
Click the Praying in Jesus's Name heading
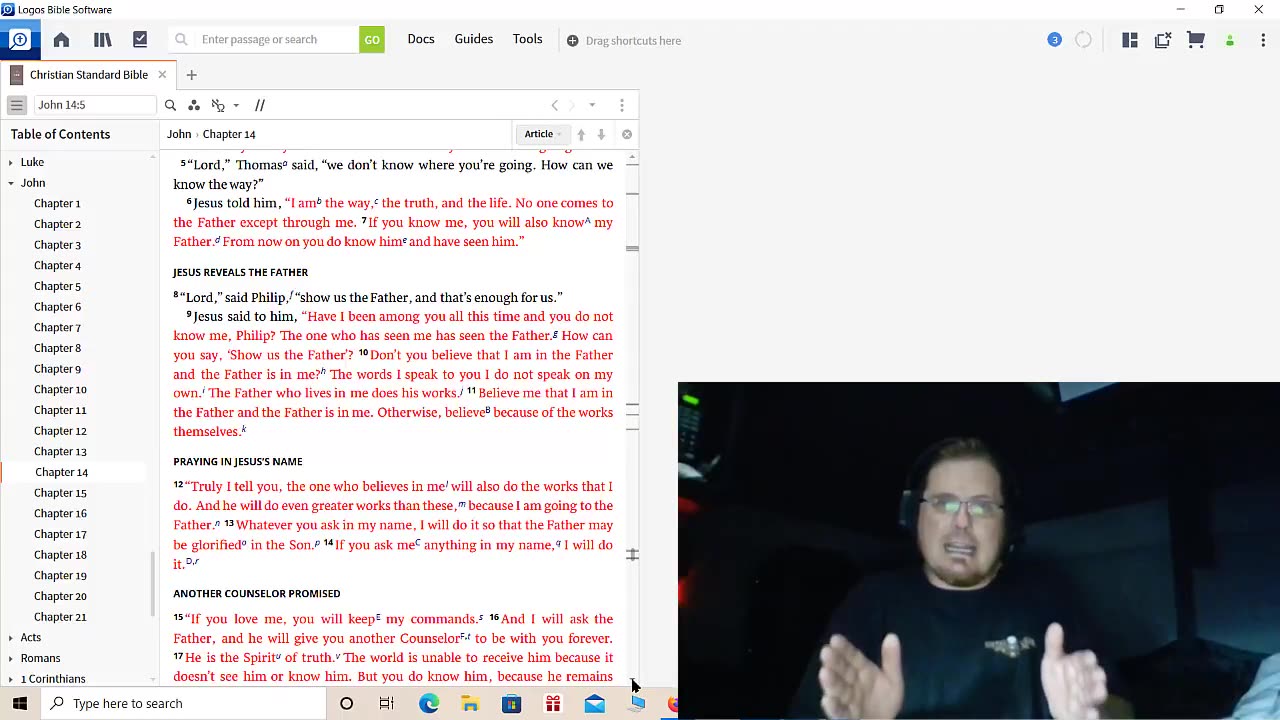(237, 462)
